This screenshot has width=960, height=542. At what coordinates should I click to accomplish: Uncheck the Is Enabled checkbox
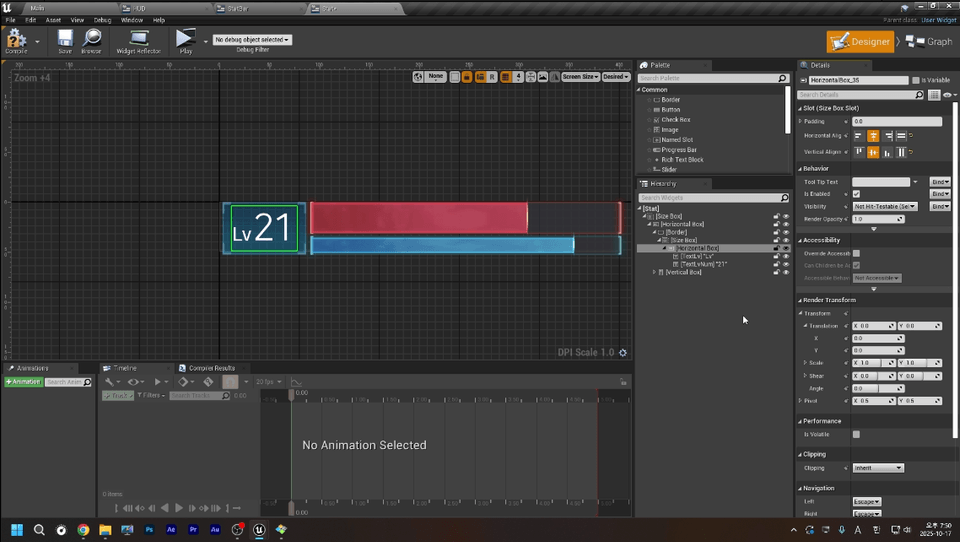(856, 194)
